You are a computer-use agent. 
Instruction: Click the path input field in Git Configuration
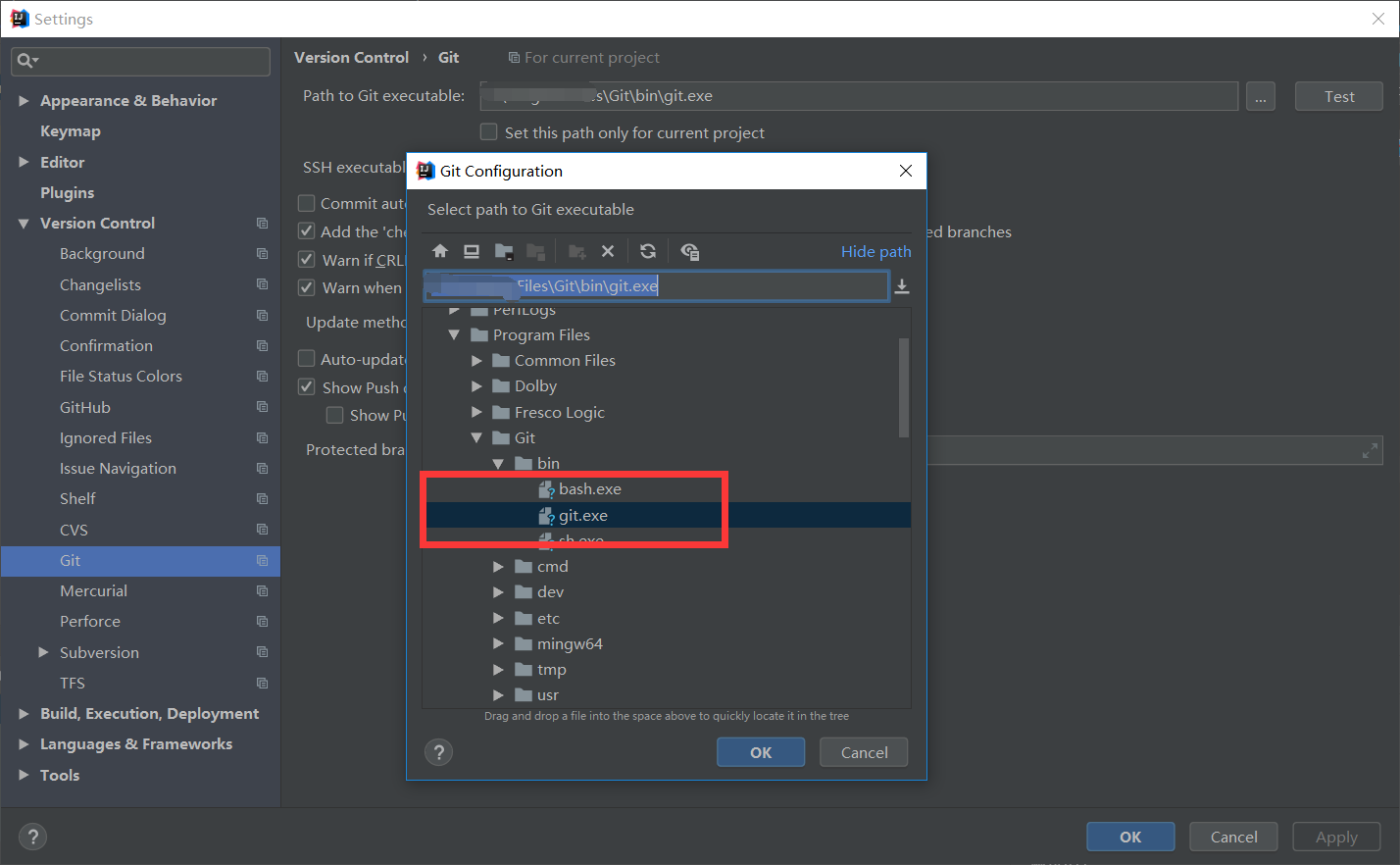657,285
